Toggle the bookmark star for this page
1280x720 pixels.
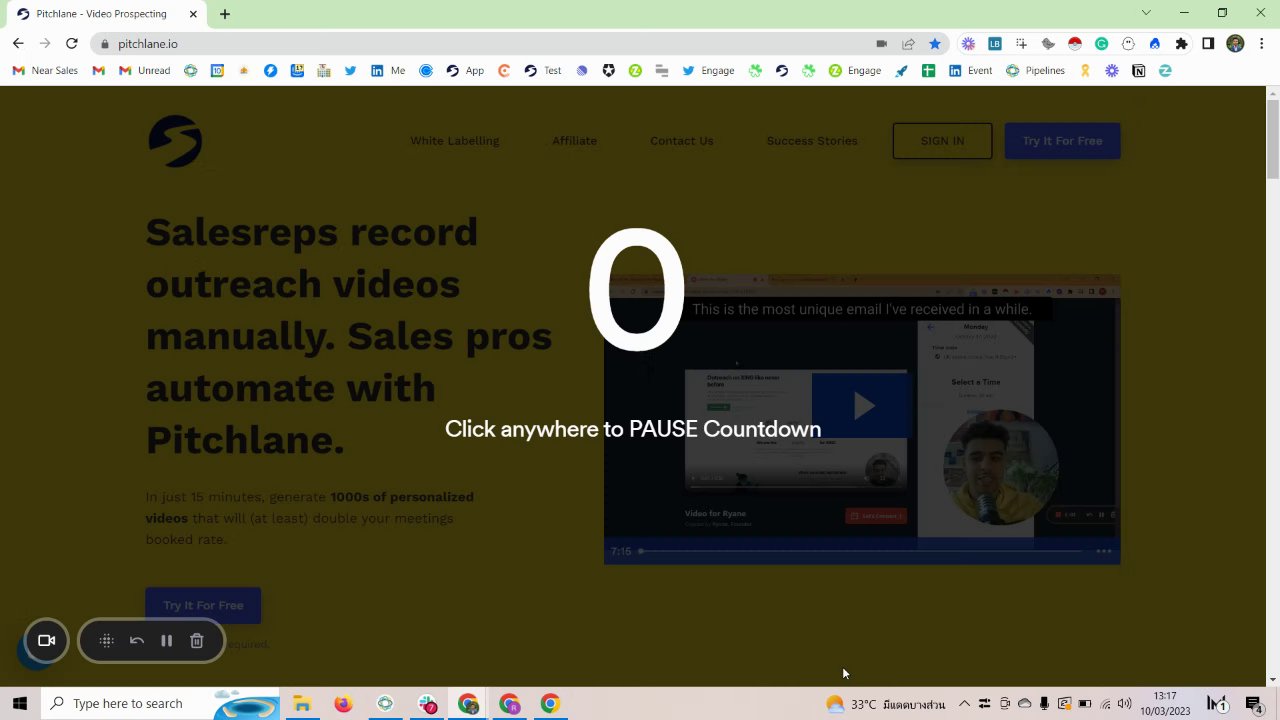click(x=935, y=44)
